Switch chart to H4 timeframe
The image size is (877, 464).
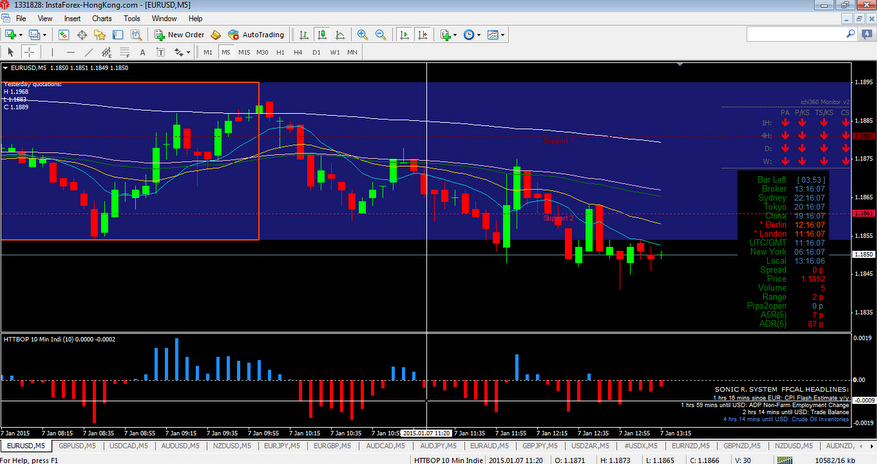click(x=298, y=52)
